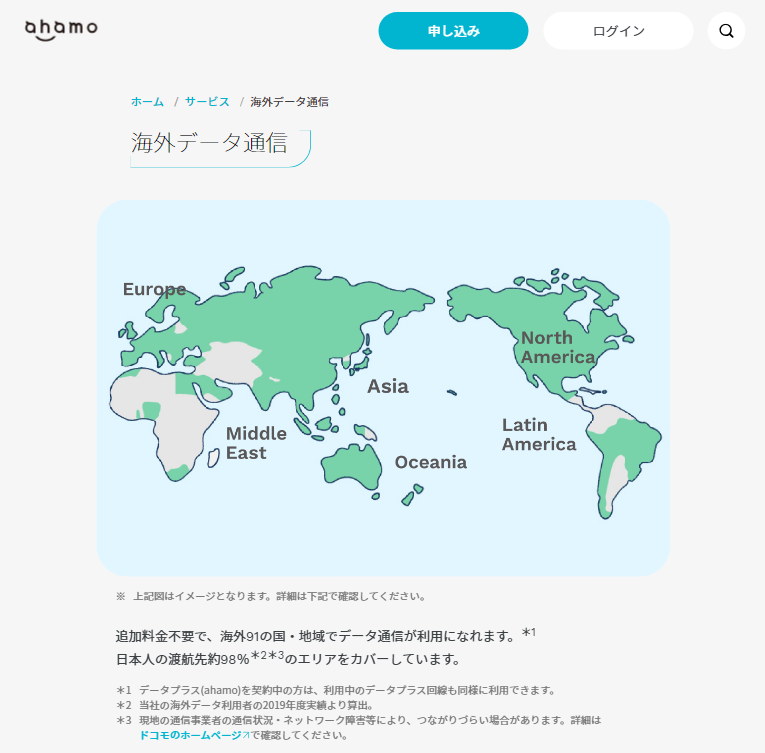Click the Middle East map label

click(x=256, y=443)
